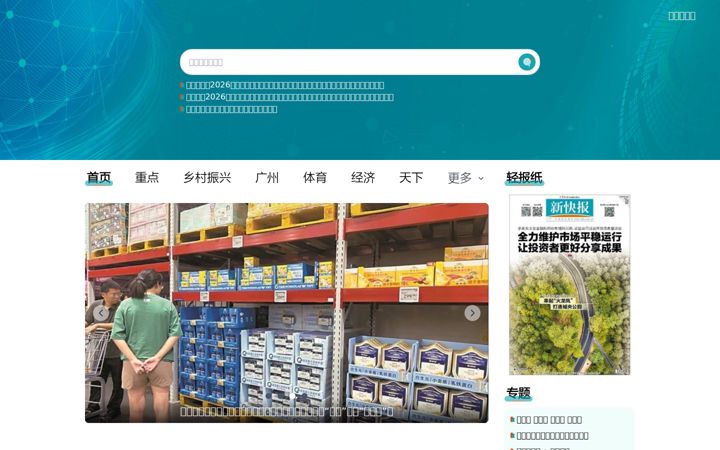
Task: Go to the 首页 tab
Action: (99, 177)
